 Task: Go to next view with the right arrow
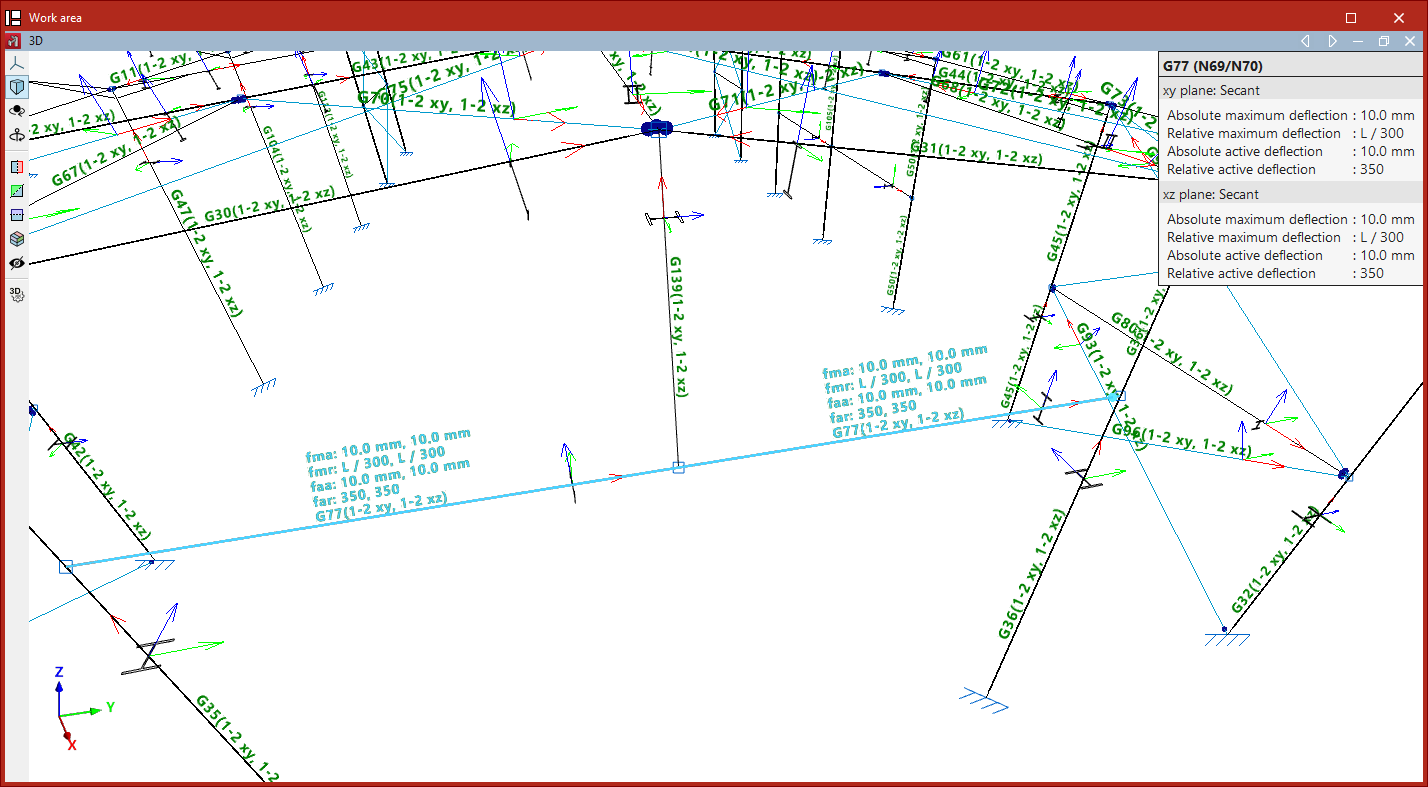click(x=1332, y=41)
